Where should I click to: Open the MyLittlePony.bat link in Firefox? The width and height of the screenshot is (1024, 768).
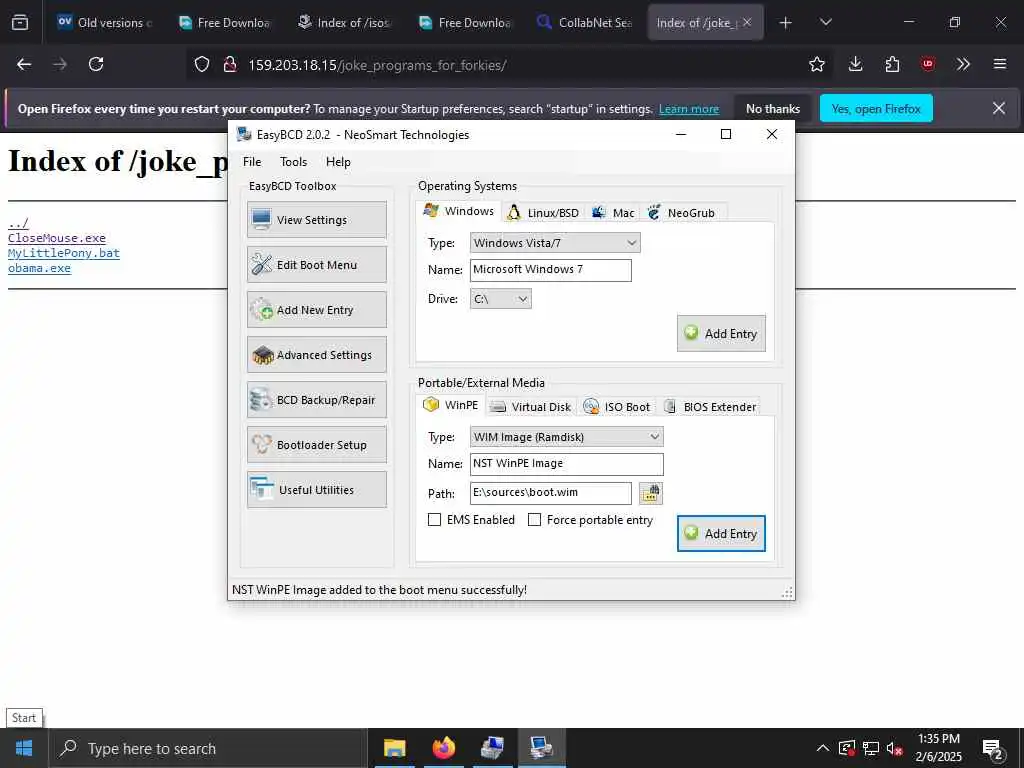pyautogui.click(x=64, y=253)
